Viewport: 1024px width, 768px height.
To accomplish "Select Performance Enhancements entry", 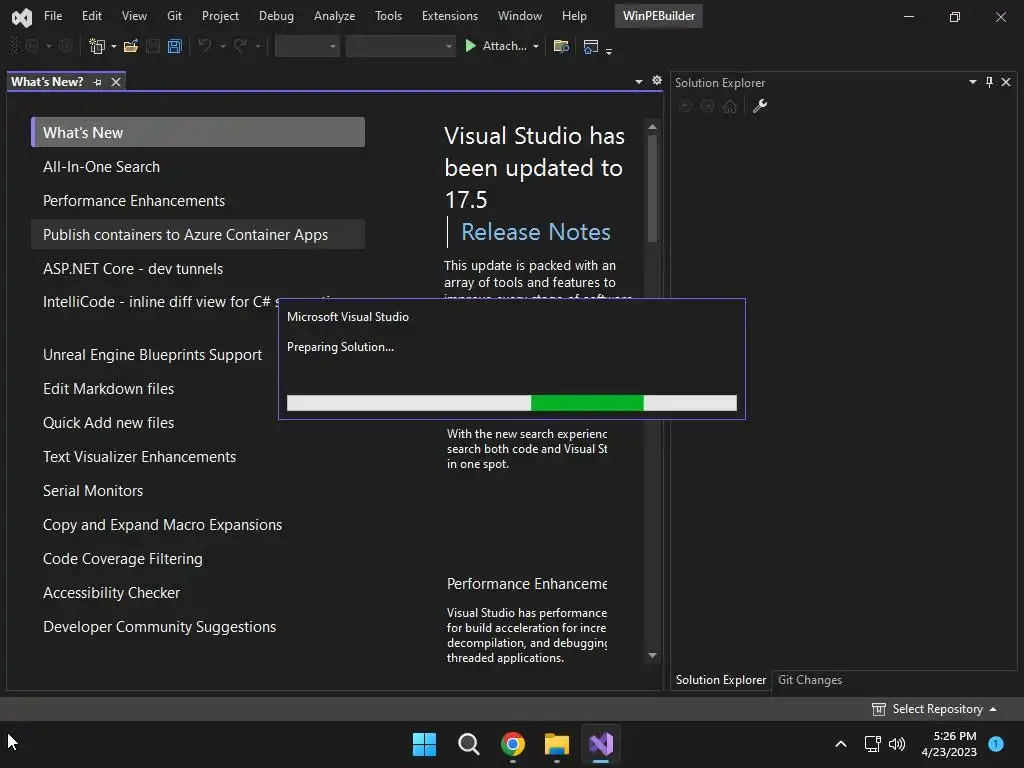I will point(198,200).
